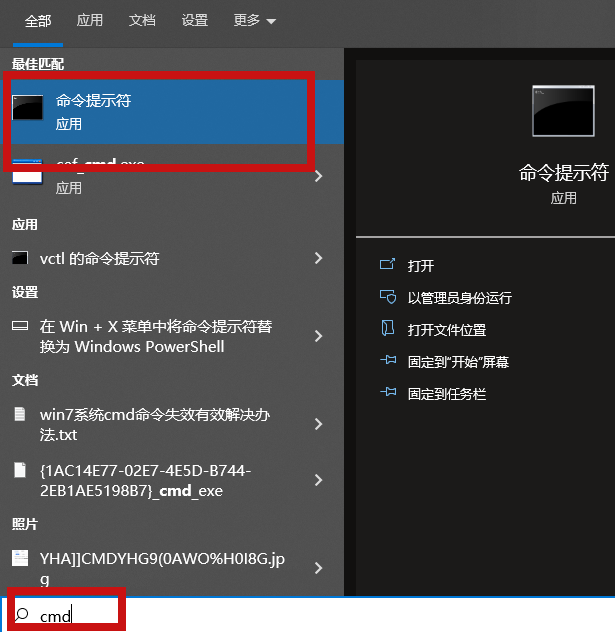Click the search magnifier icon
Image resolution: width=615 pixels, height=632 pixels.
point(22,616)
